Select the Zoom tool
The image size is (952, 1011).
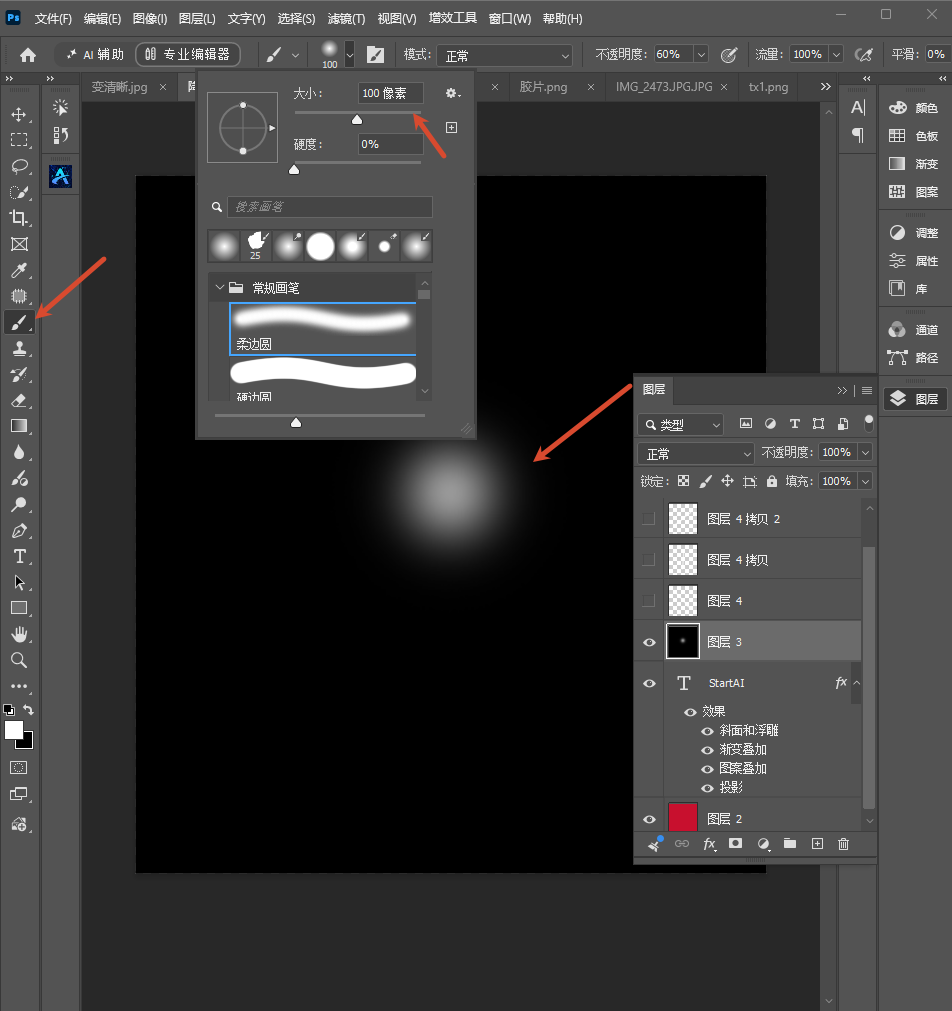pos(19,660)
